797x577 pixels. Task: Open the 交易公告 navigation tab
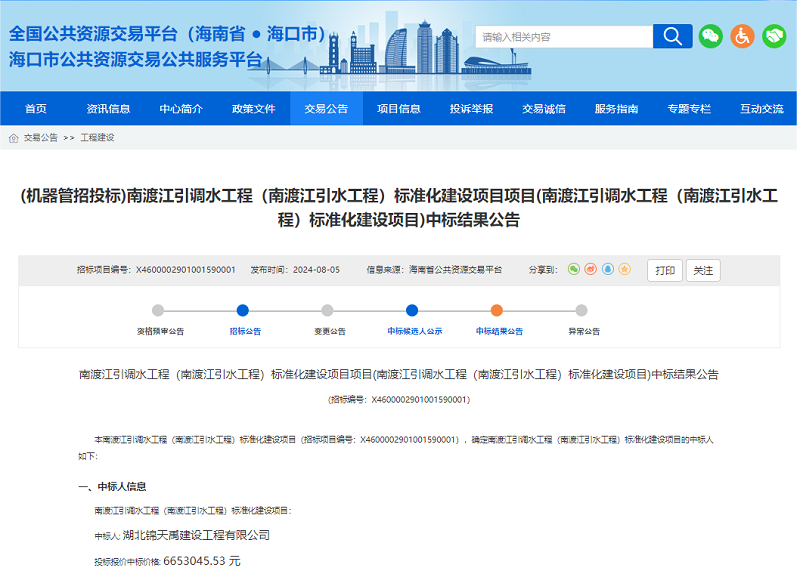(x=326, y=109)
